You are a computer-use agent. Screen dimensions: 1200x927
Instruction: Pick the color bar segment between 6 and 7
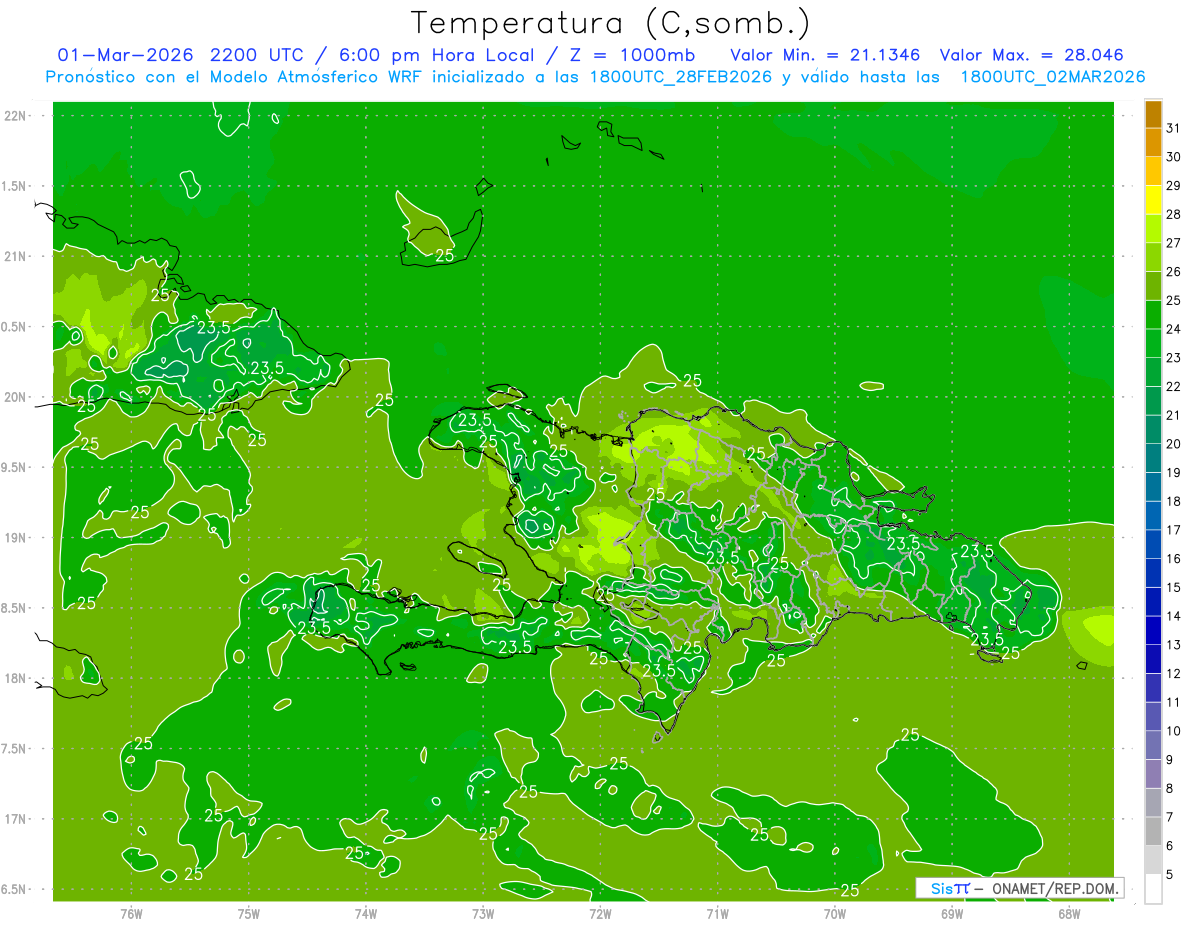click(x=1153, y=832)
